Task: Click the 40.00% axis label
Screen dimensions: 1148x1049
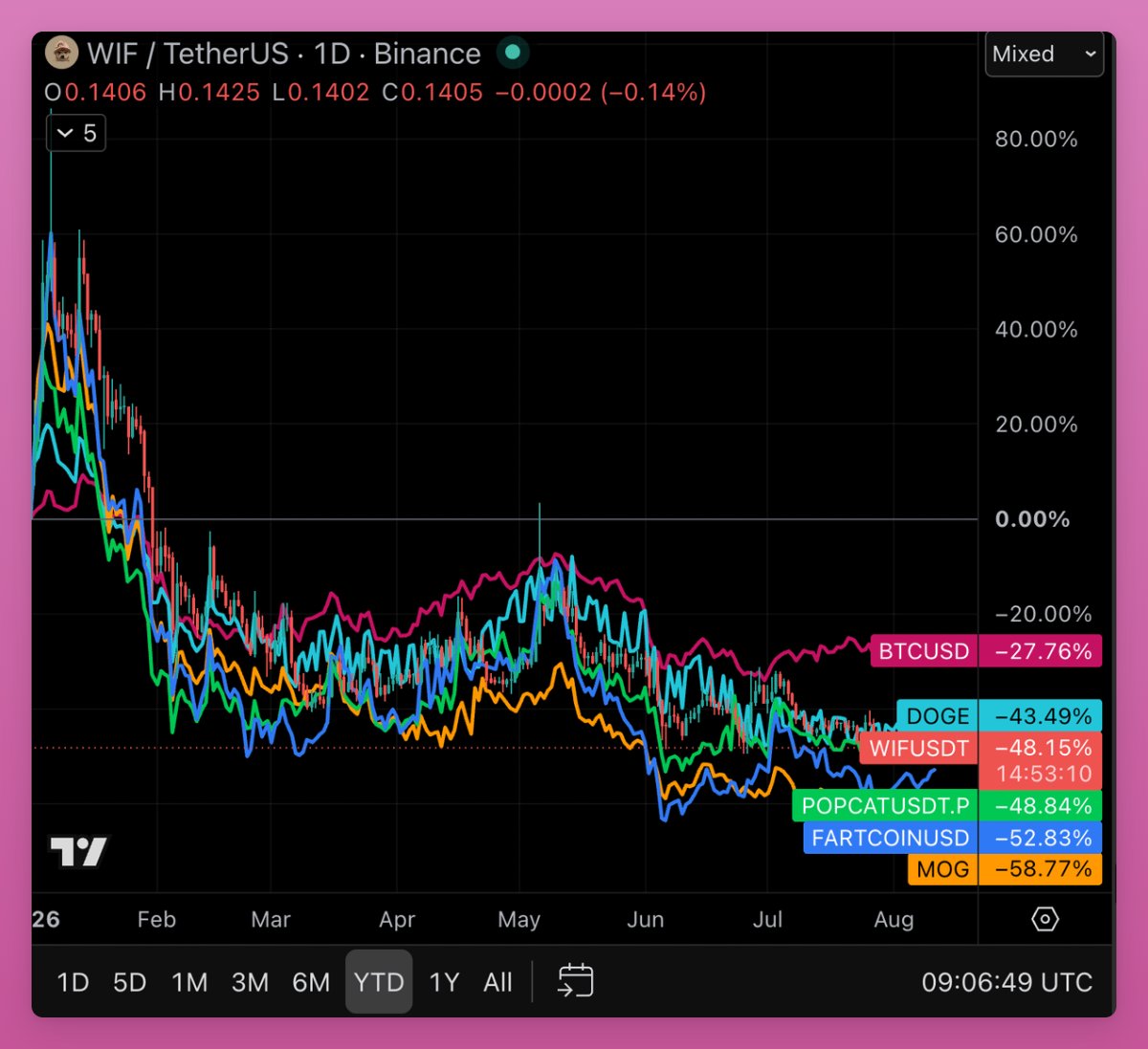Action: pos(1036,330)
